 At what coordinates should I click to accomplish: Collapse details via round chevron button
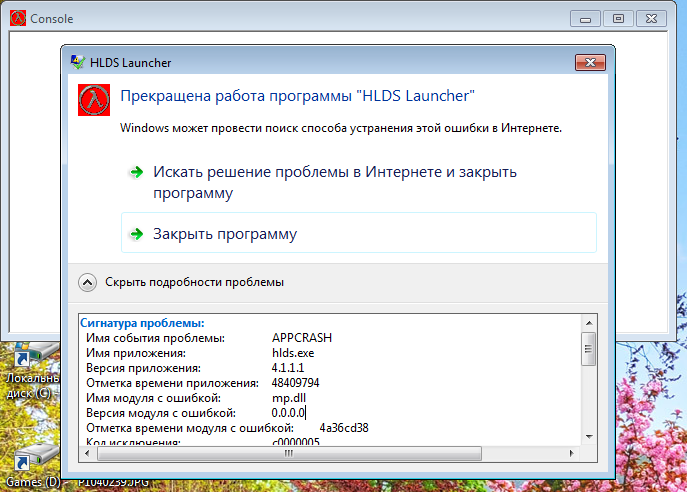pos(88,283)
